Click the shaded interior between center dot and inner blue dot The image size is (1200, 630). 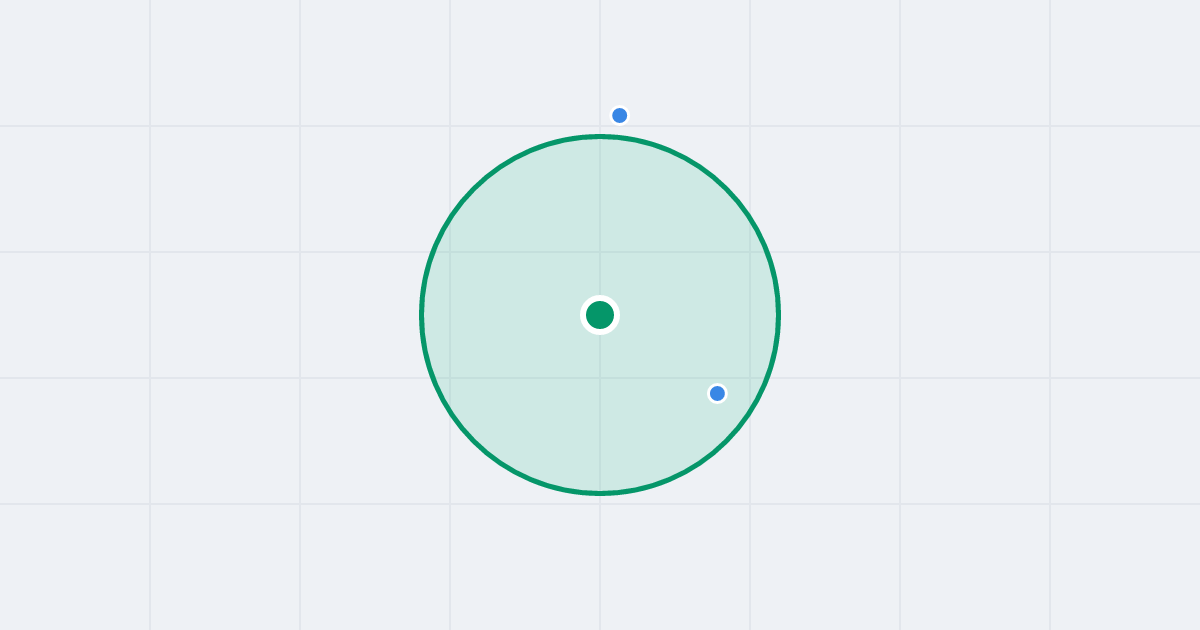(x=660, y=355)
